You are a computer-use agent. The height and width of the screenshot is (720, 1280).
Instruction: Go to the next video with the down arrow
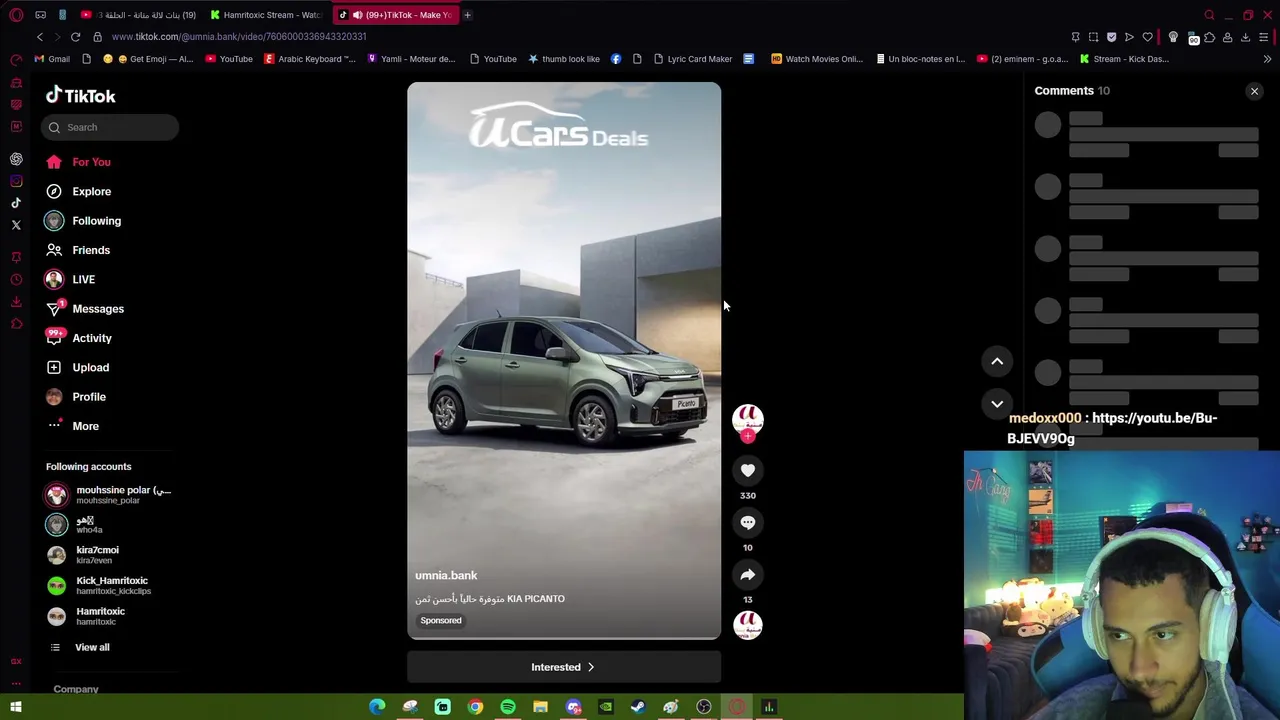(997, 403)
